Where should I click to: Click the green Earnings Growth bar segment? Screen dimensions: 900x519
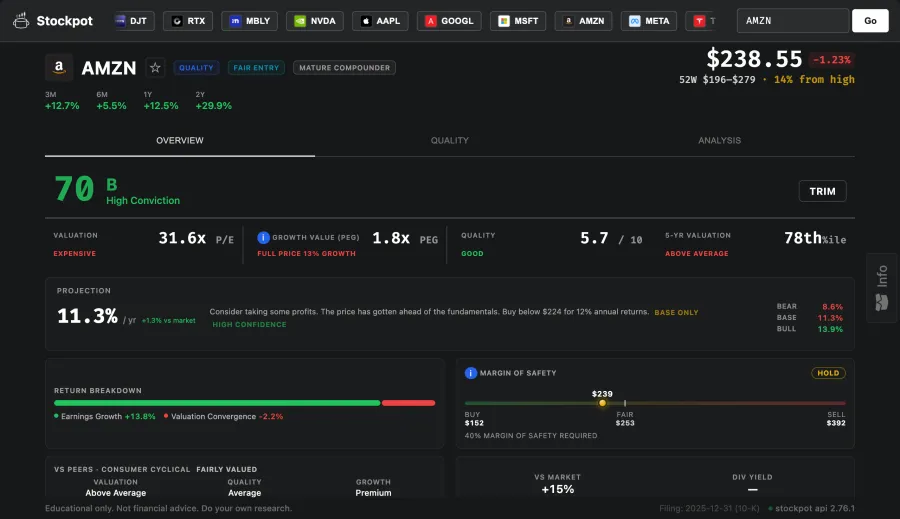pyautogui.click(x=217, y=403)
